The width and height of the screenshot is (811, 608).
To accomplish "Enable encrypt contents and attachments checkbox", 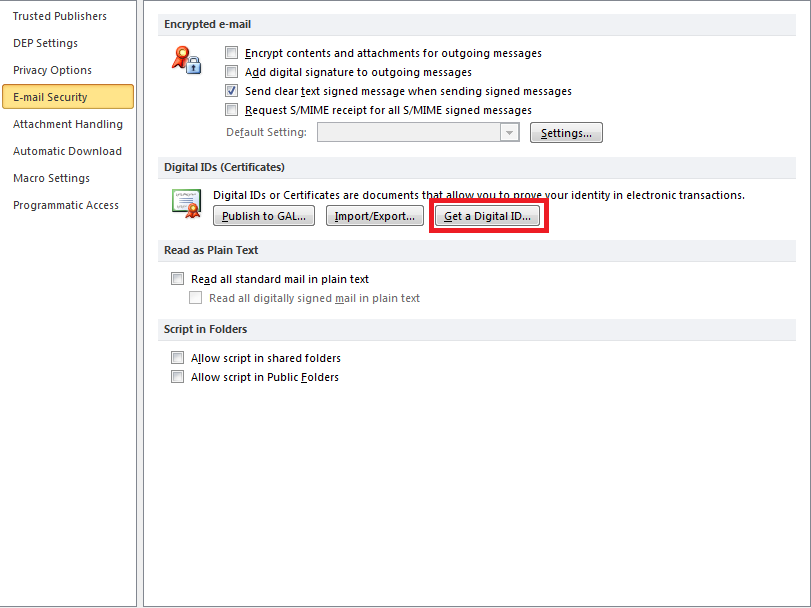I will [x=232, y=53].
